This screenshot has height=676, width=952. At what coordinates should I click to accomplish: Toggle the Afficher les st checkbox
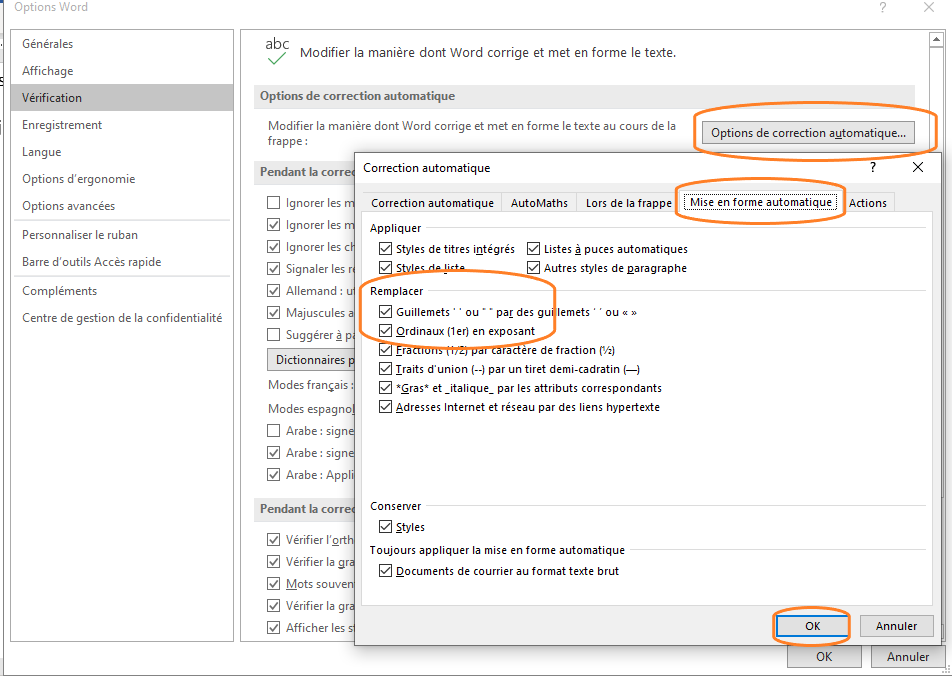pos(274,627)
